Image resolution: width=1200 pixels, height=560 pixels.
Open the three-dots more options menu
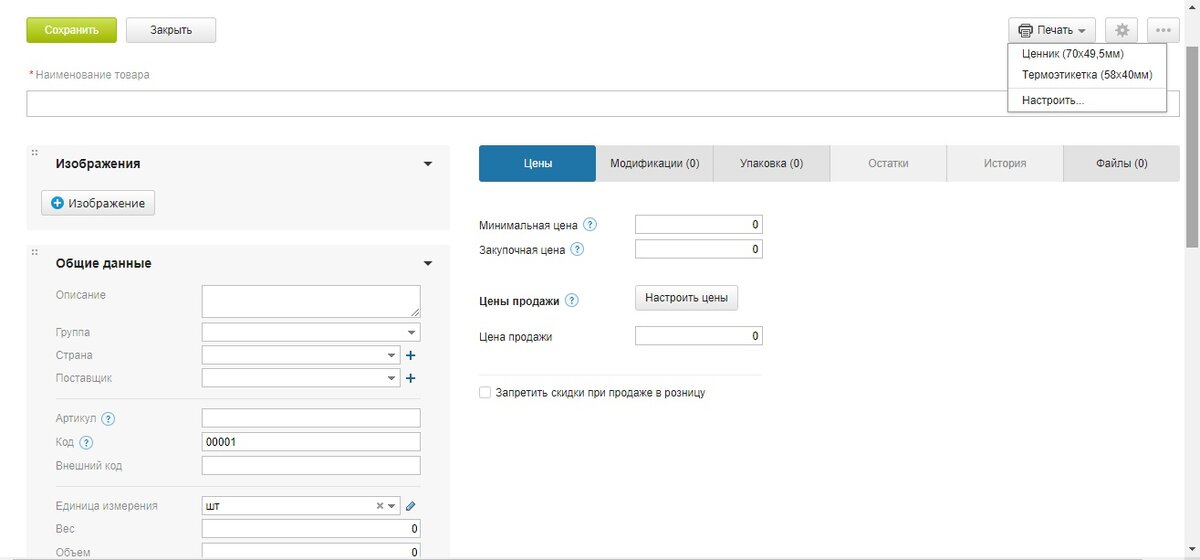pos(1163,30)
